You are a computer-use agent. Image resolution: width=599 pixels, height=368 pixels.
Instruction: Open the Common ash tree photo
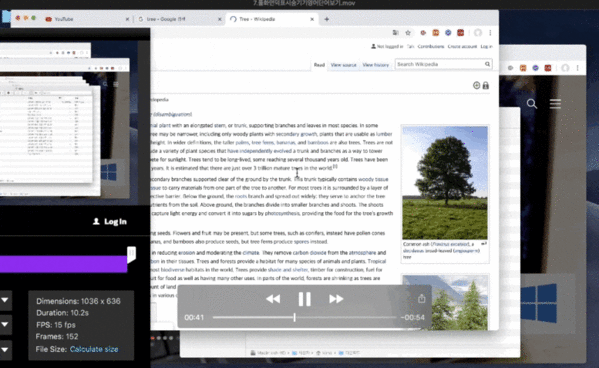point(445,183)
